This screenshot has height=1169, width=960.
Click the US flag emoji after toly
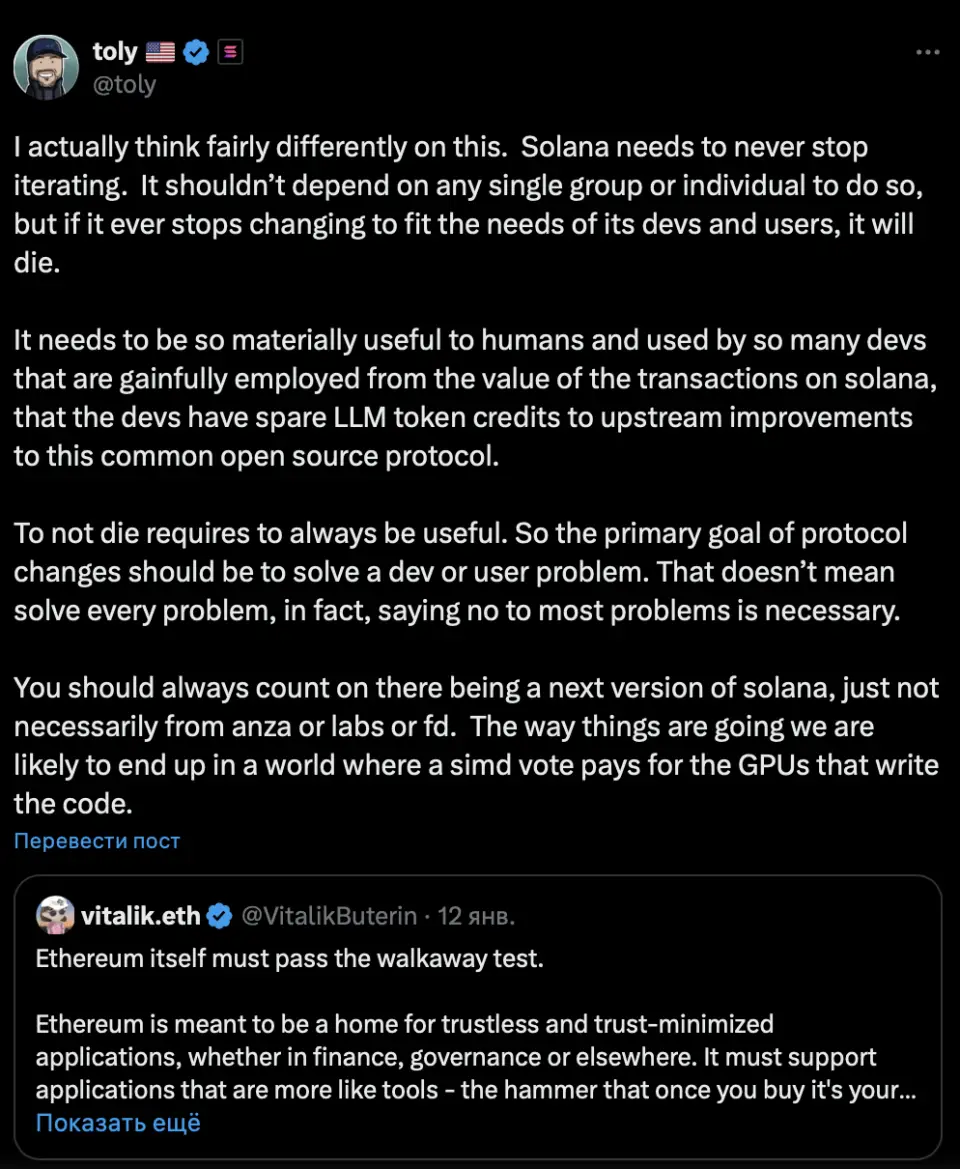pyautogui.click(x=160, y=52)
